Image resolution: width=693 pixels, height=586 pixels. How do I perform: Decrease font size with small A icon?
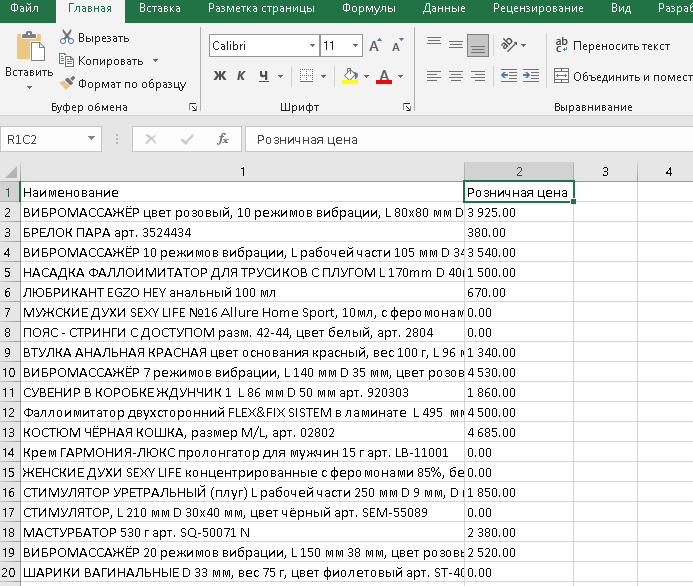click(397, 46)
